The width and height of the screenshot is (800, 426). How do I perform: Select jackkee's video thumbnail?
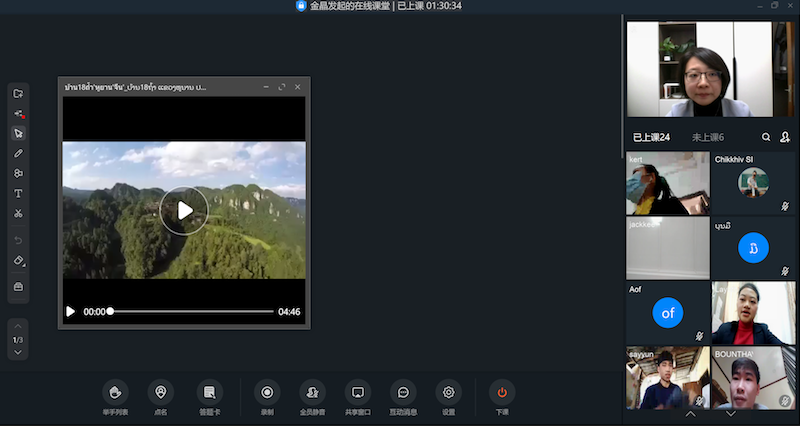668,248
